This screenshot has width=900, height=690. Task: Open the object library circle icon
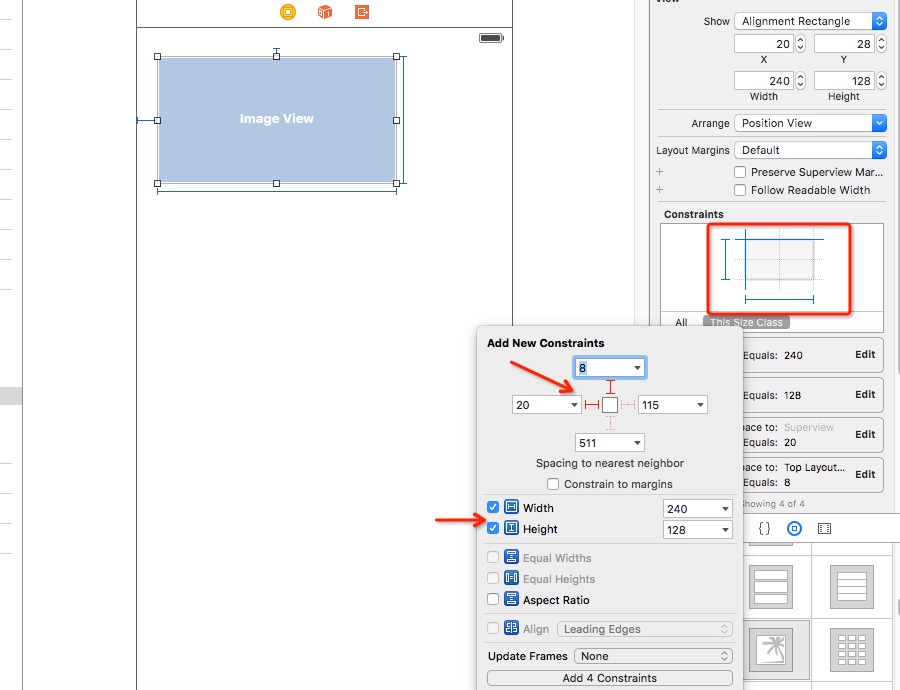click(794, 528)
